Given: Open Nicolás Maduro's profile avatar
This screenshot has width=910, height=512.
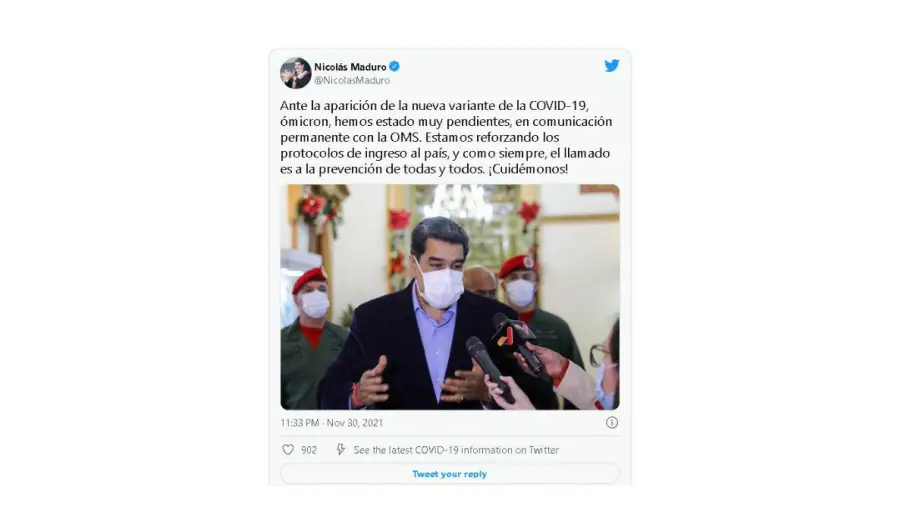Looking at the screenshot, I should click(296, 73).
